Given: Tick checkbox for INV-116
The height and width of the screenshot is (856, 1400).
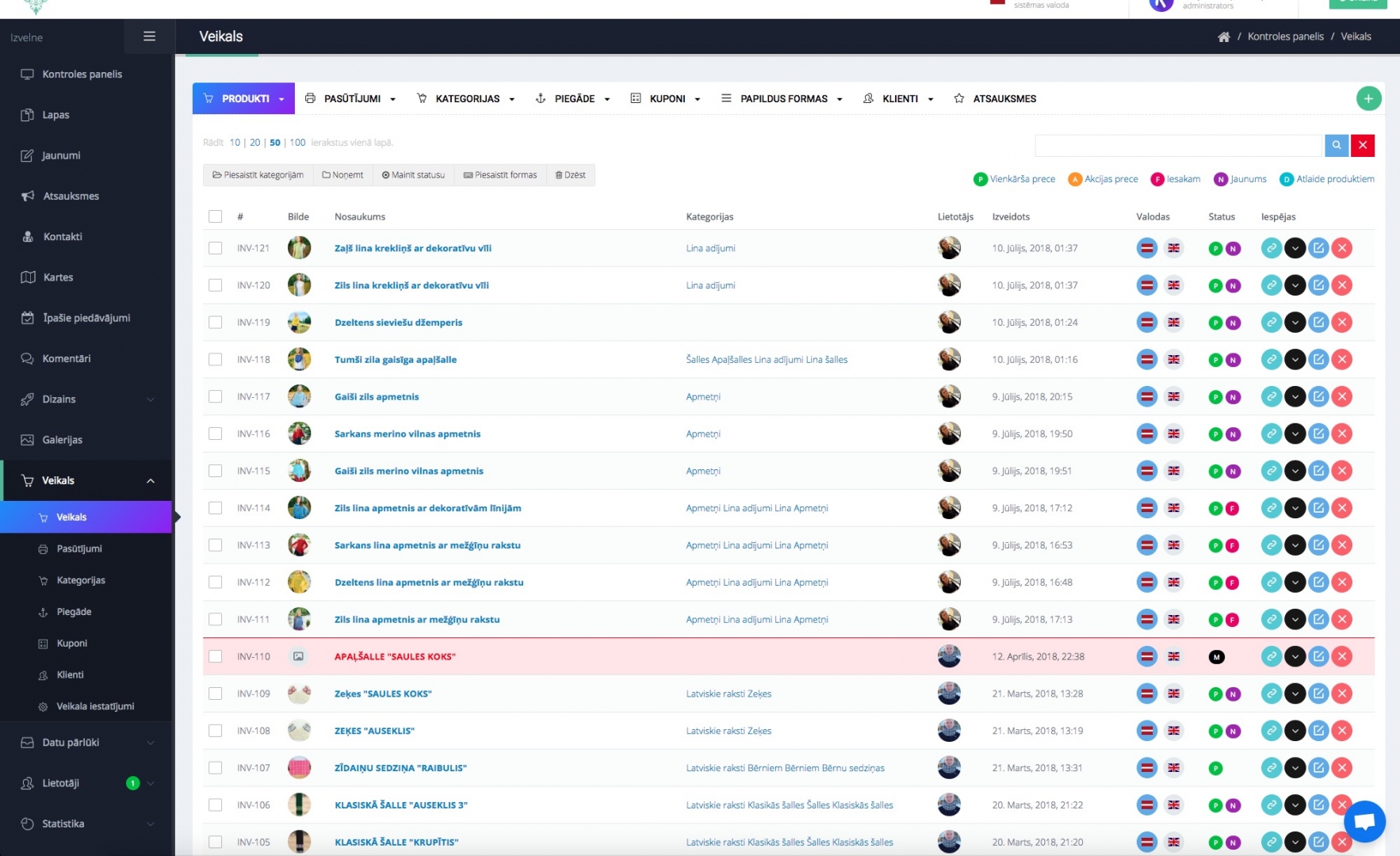Looking at the screenshot, I should click(x=215, y=434).
